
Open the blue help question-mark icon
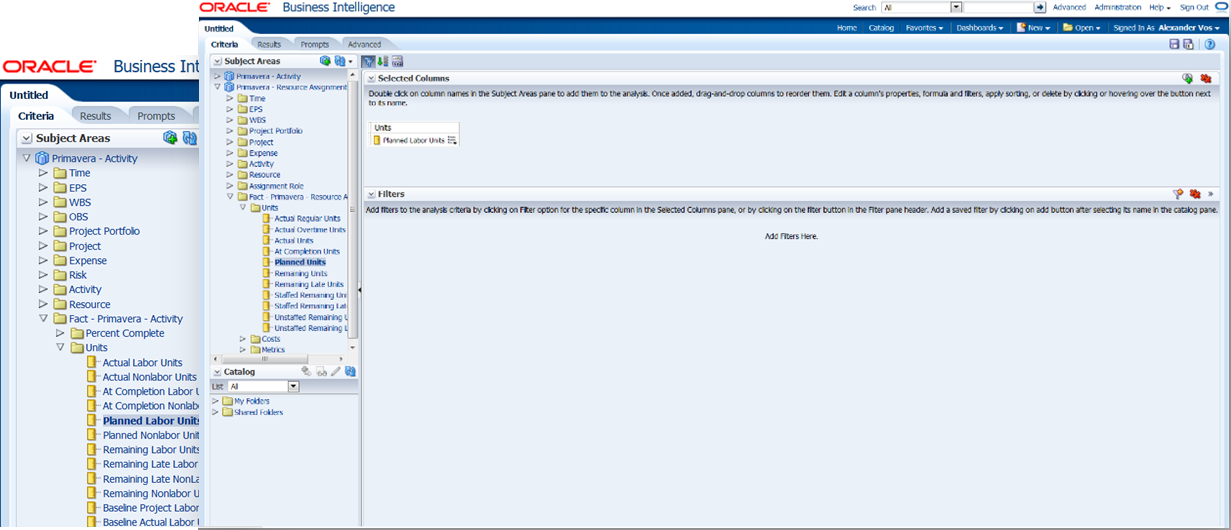1209,44
